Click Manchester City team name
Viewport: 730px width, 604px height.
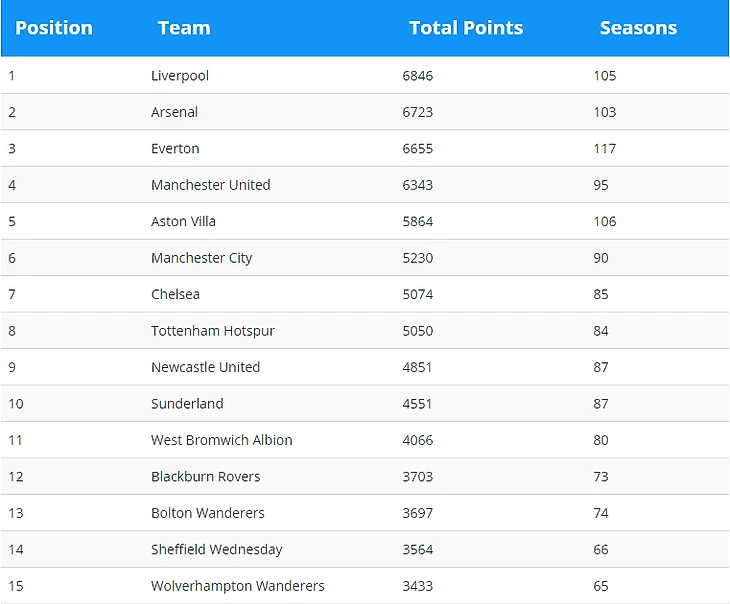202,258
